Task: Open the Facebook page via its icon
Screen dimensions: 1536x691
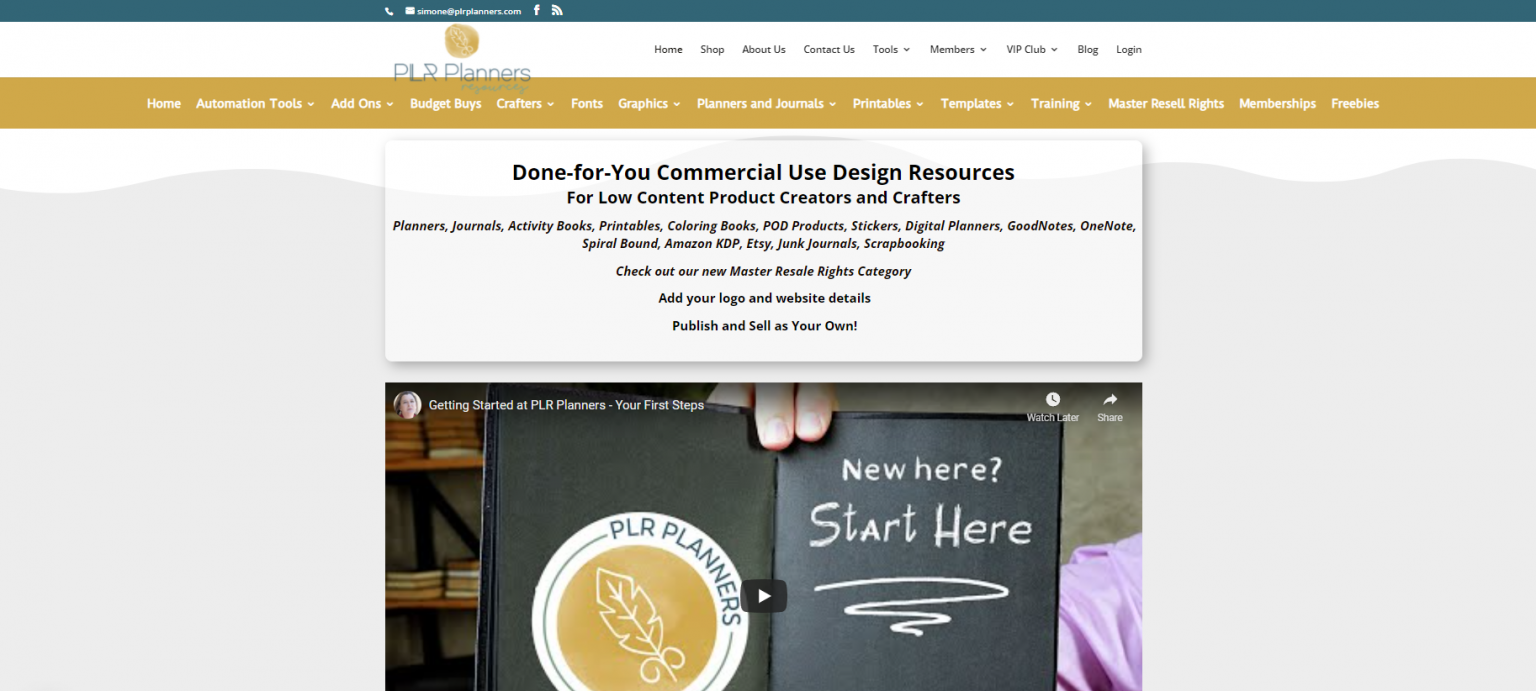Action: tap(536, 10)
